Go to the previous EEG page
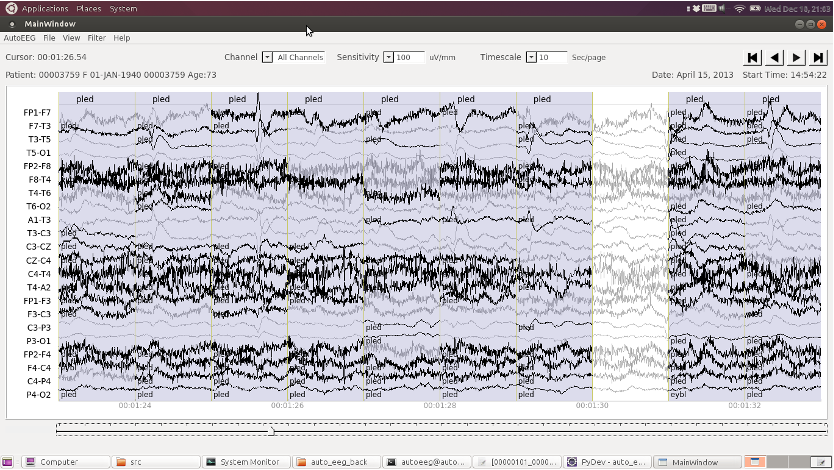Image resolution: width=834 pixels, height=470 pixels. click(x=774, y=57)
